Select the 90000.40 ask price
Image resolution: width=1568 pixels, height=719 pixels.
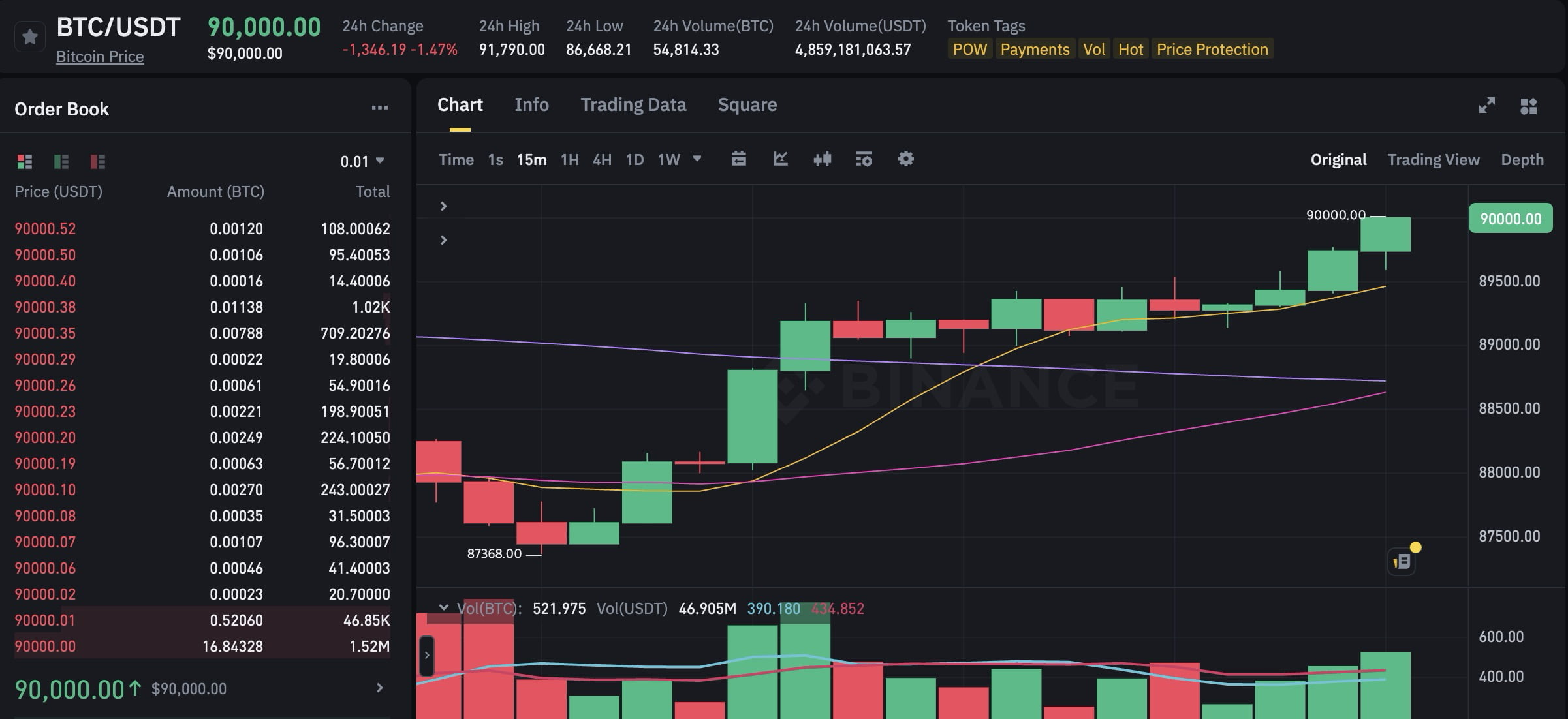click(x=45, y=281)
